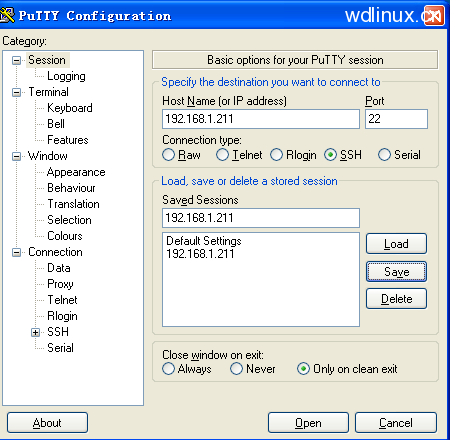Select Always for close window on exit
The width and height of the screenshot is (450, 440).
(168, 369)
